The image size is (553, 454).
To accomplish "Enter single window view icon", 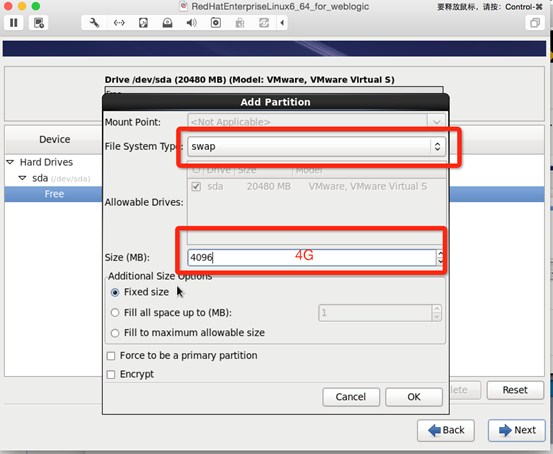I will click(x=535, y=23).
